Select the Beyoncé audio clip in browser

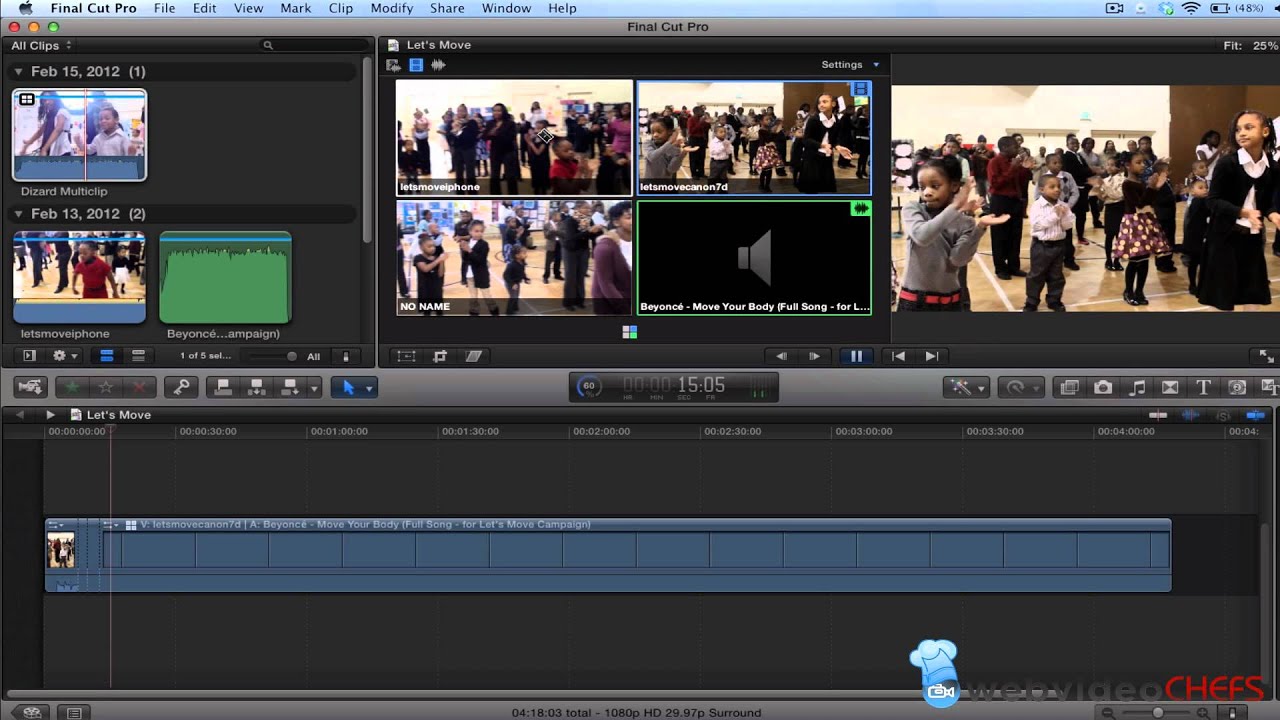click(x=225, y=278)
